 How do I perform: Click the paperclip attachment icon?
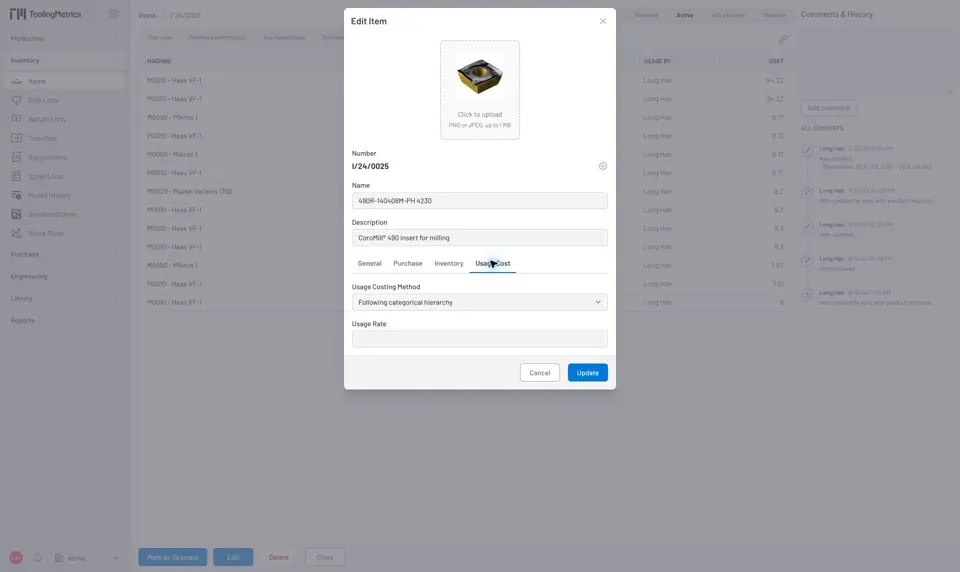(x=782, y=39)
